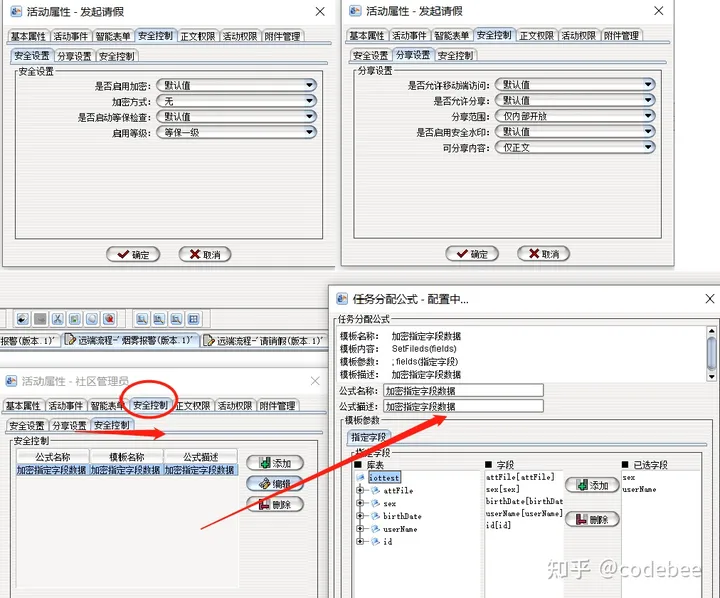The width and height of the screenshot is (720, 598).
Task: Open 正文权限 tab in 社区管理员 window
Action: tap(193, 406)
